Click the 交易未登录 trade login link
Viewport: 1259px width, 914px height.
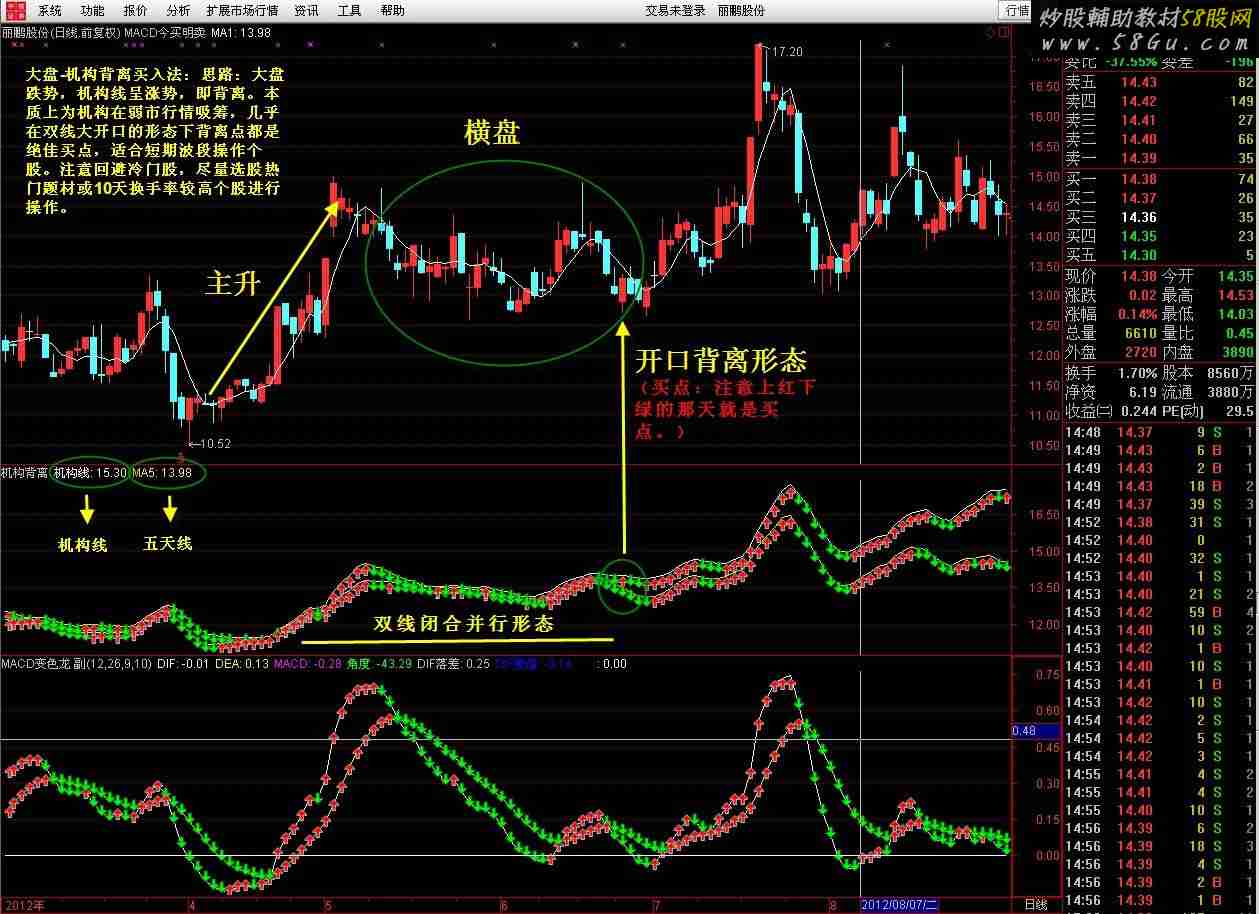(x=676, y=10)
